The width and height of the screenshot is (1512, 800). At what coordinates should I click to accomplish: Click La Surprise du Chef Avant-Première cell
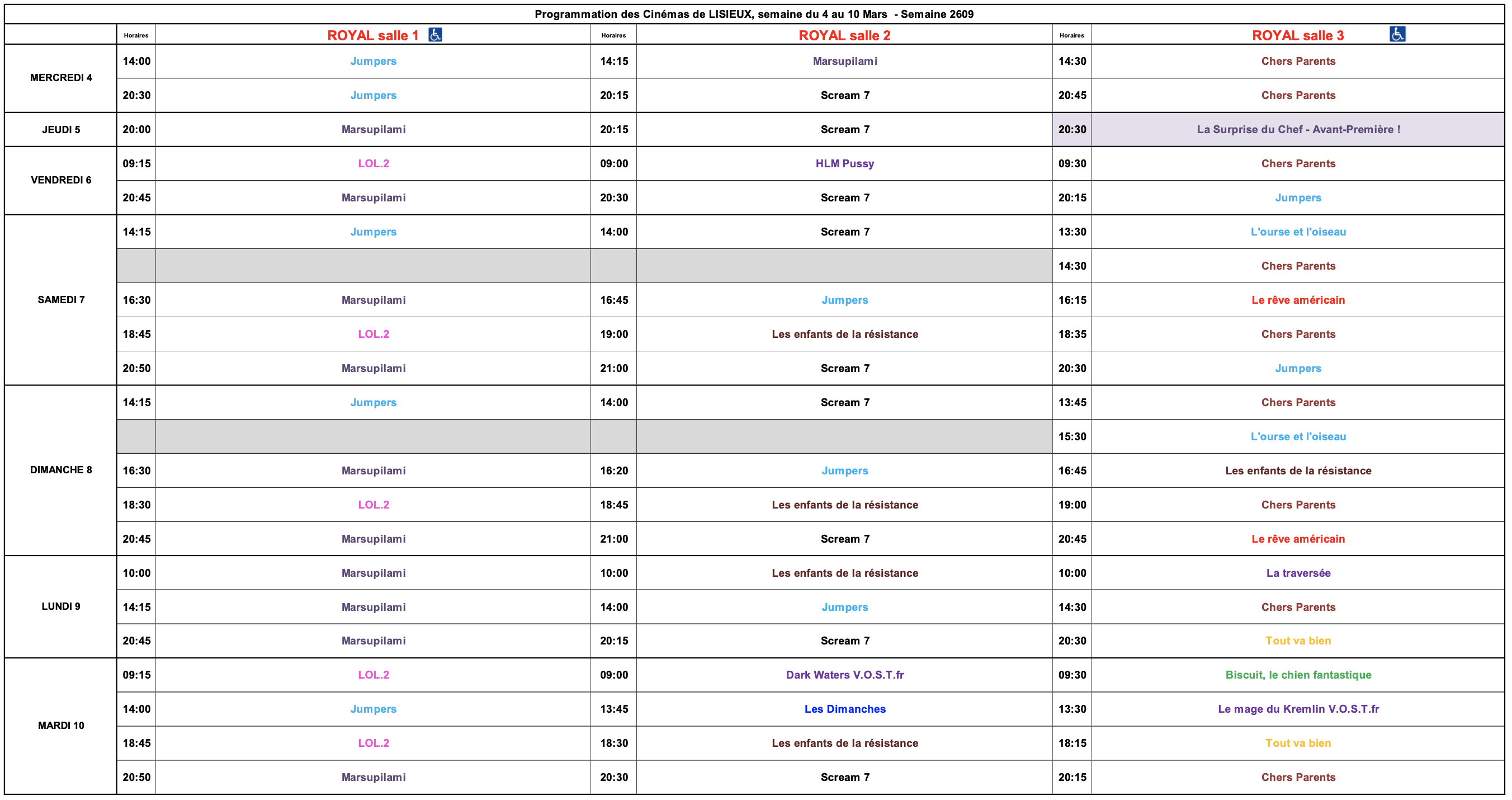[x=1298, y=129]
